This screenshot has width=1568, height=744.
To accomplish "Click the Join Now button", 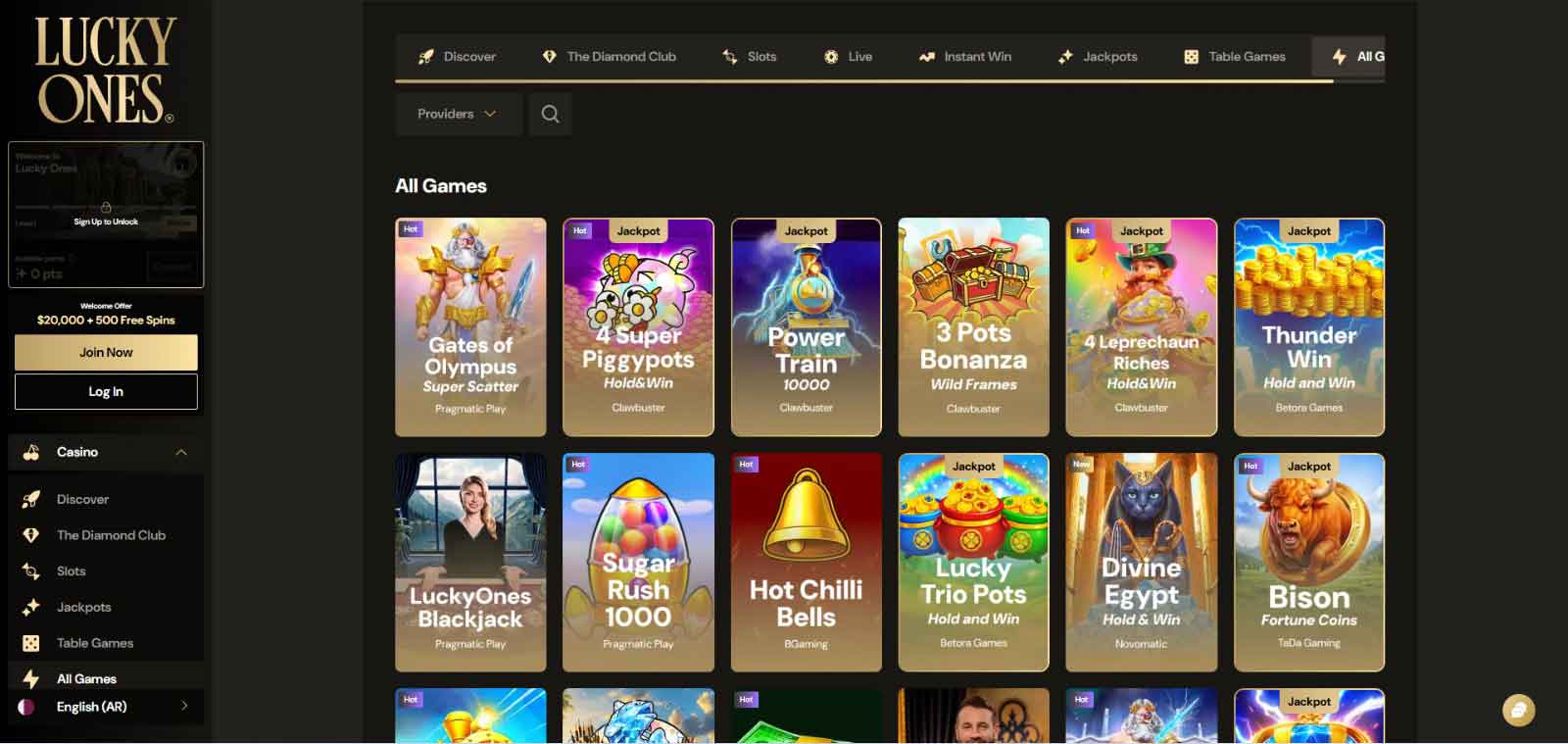I will [x=106, y=353].
